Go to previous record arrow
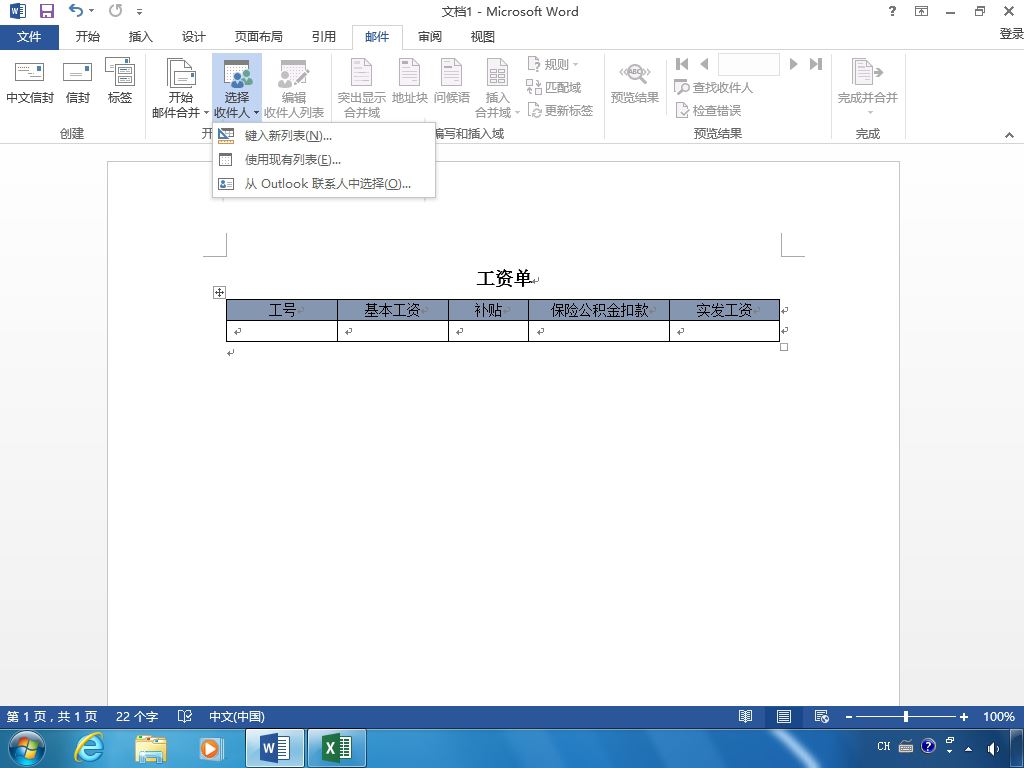 click(x=704, y=64)
